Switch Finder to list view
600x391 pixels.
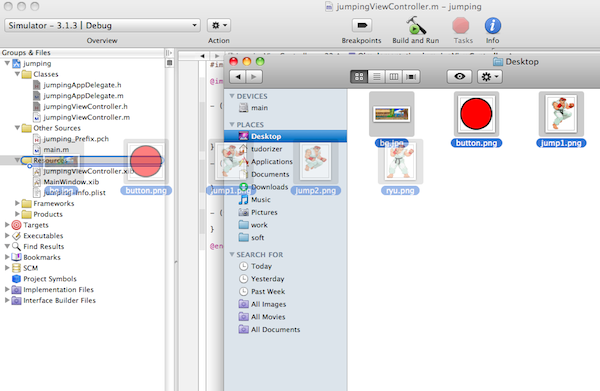pos(377,77)
